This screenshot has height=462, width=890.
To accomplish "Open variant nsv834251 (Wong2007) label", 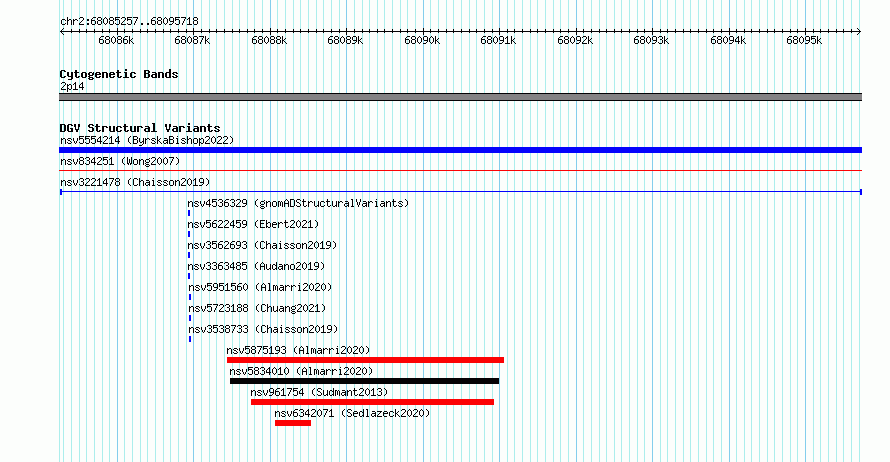I will tap(120, 162).
